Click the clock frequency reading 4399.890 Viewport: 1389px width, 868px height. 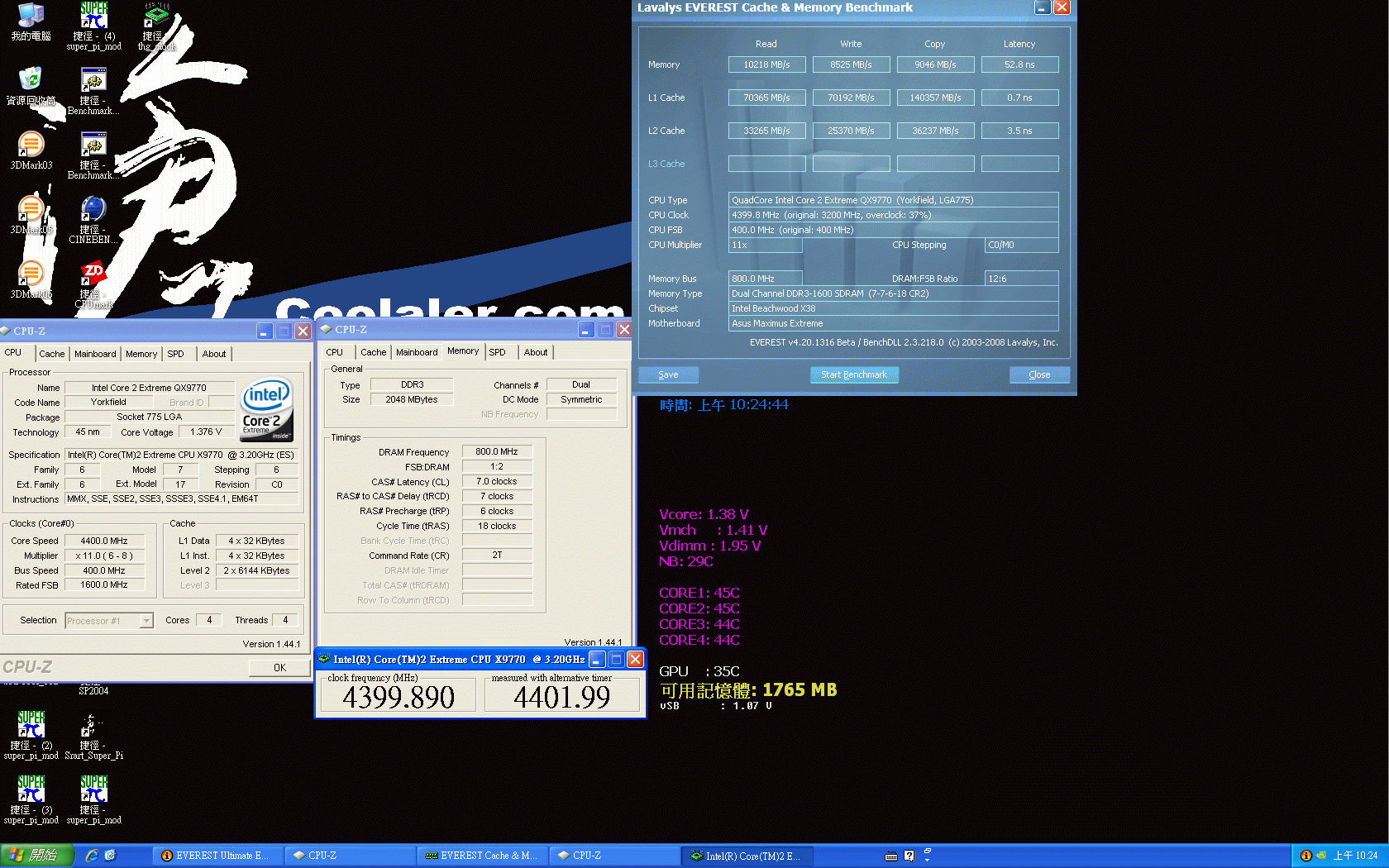click(399, 698)
